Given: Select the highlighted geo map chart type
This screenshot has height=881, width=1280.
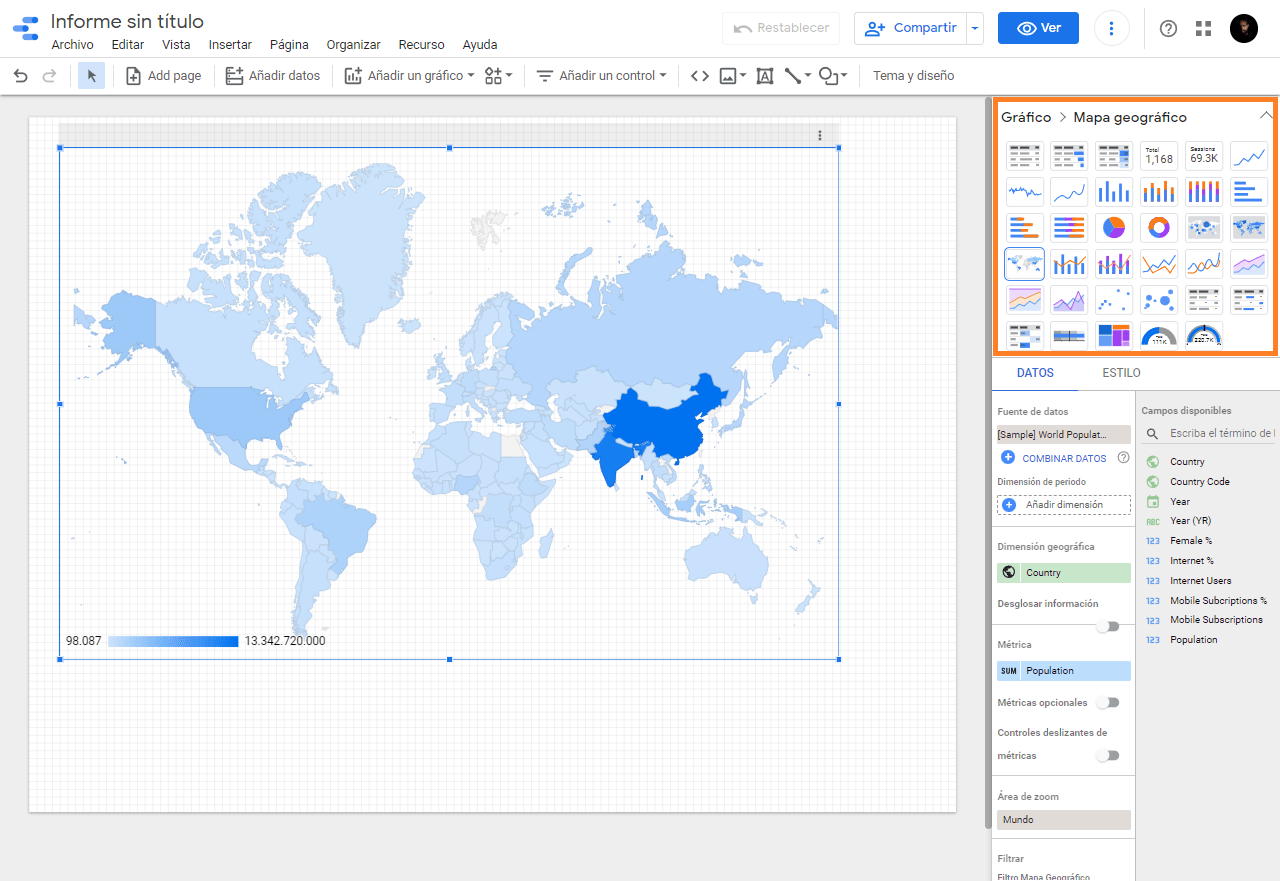Looking at the screenshot, I should click(x=1024, y=264).
